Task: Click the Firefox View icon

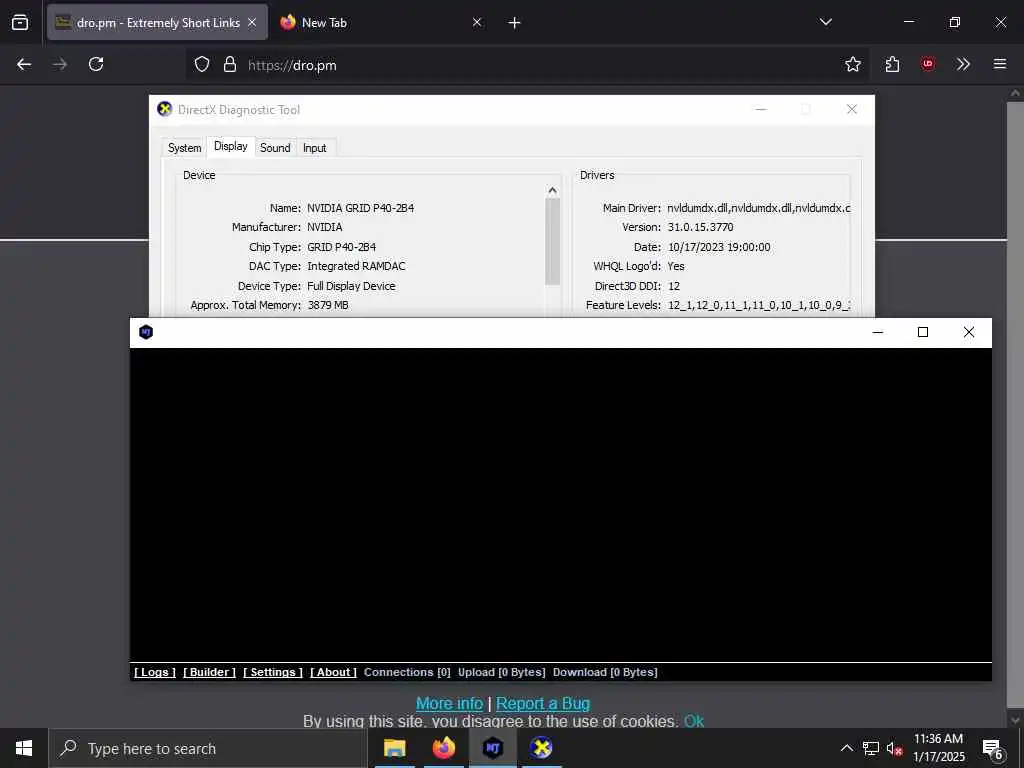Action: click(x=20, y=22)
